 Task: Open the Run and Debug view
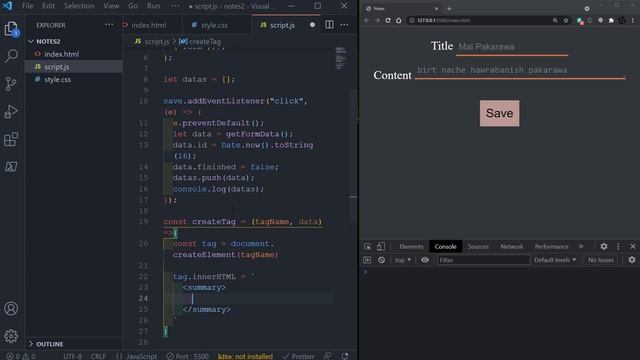point(11,111)
